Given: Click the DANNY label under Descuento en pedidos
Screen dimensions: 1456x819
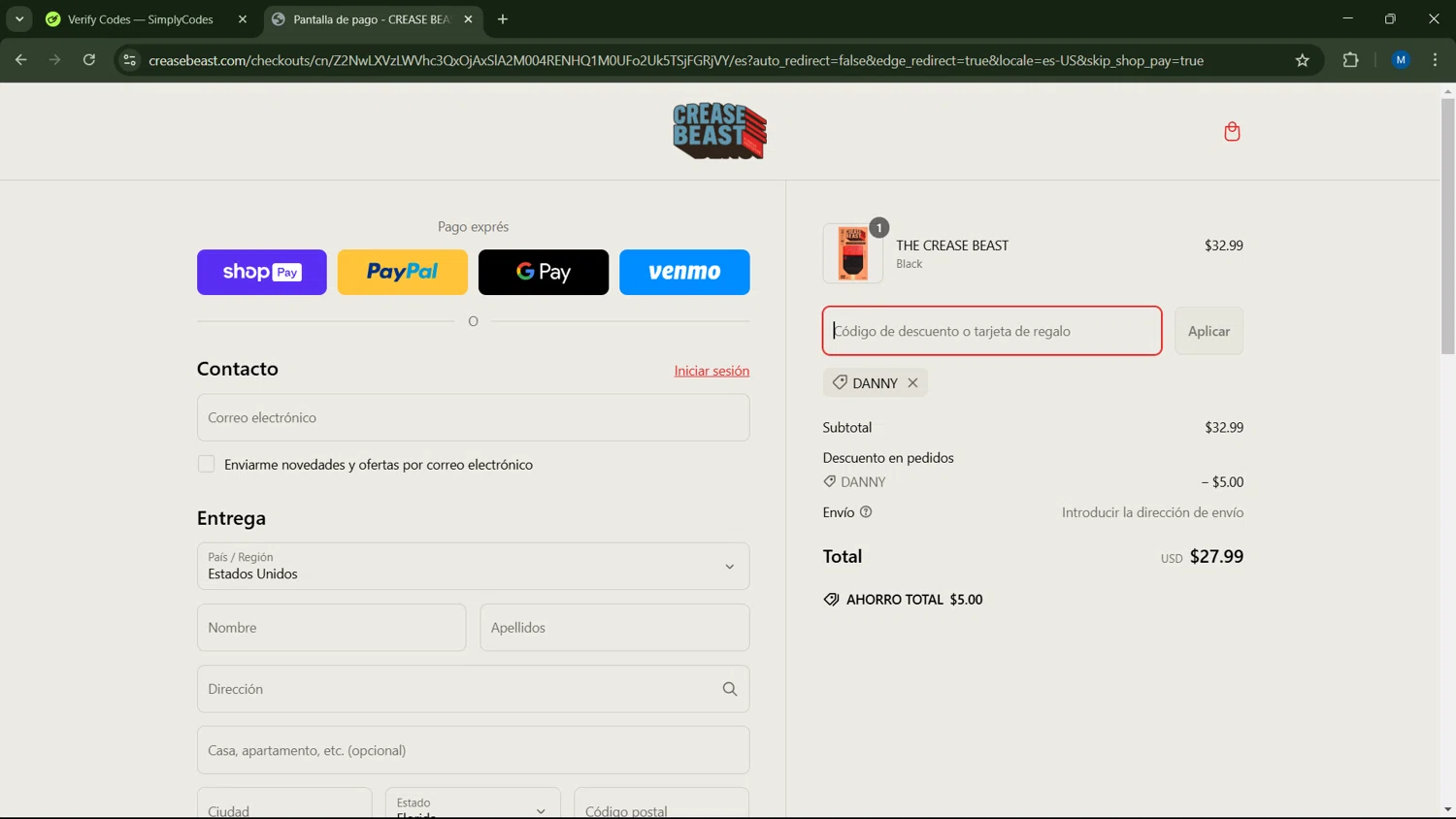Looking at the screenshot, I should [x=863, y=482].
